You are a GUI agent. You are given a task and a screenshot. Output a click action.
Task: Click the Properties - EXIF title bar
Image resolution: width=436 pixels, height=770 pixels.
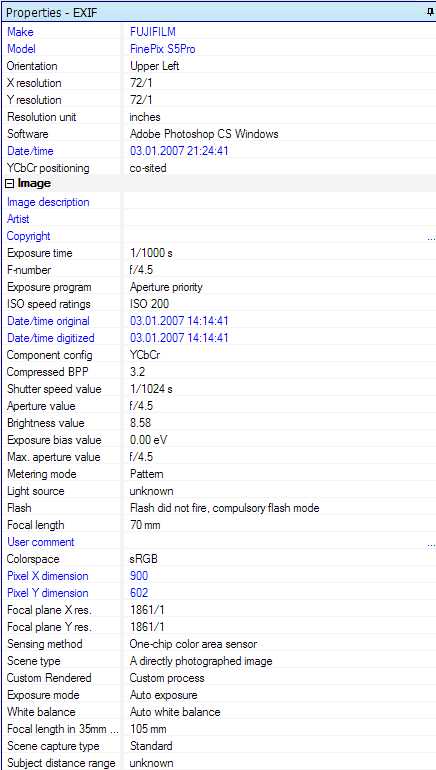tap(218, 12)
